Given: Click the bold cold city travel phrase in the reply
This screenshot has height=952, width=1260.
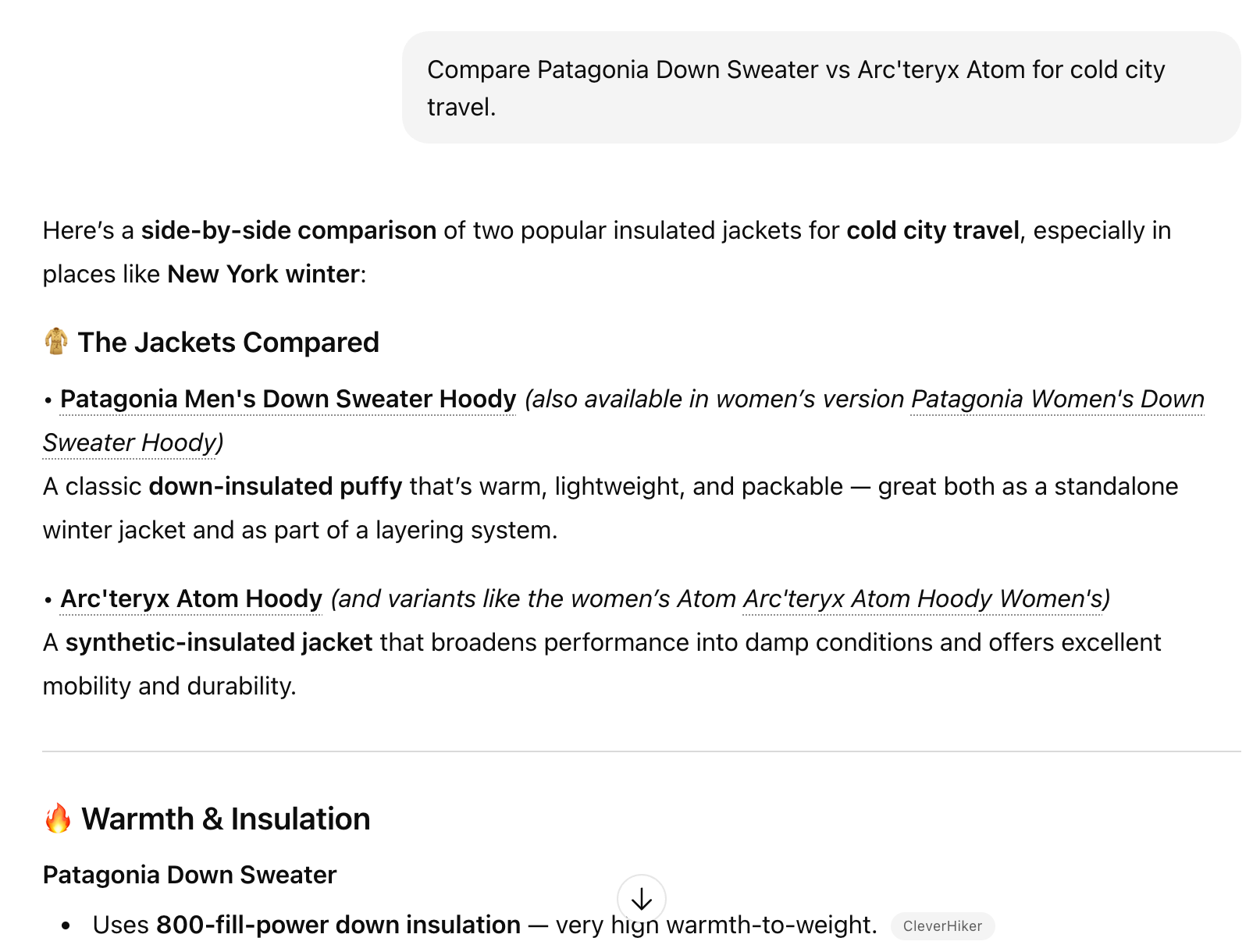Looking at the screenshot, I should click(x=933, y=231).
